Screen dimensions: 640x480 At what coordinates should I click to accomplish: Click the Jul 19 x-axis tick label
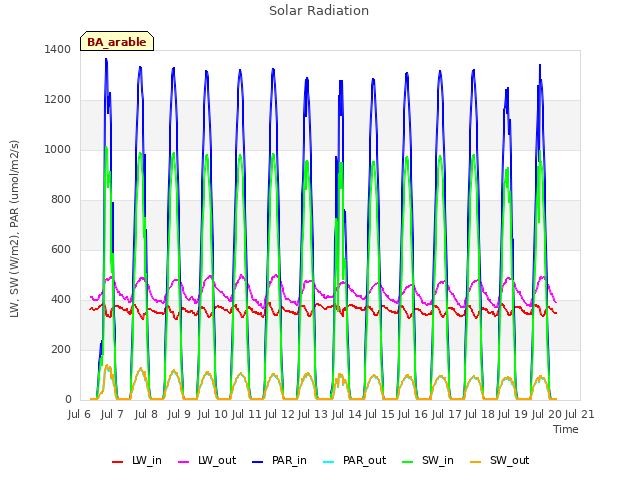513,414
